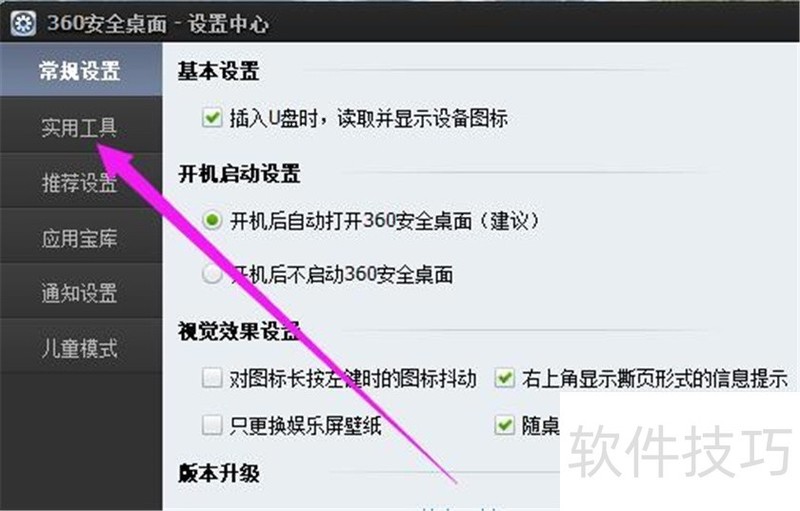Click the 360安全桌面 - 设置中心 window title
800x511 pixels.
(158, 23)
